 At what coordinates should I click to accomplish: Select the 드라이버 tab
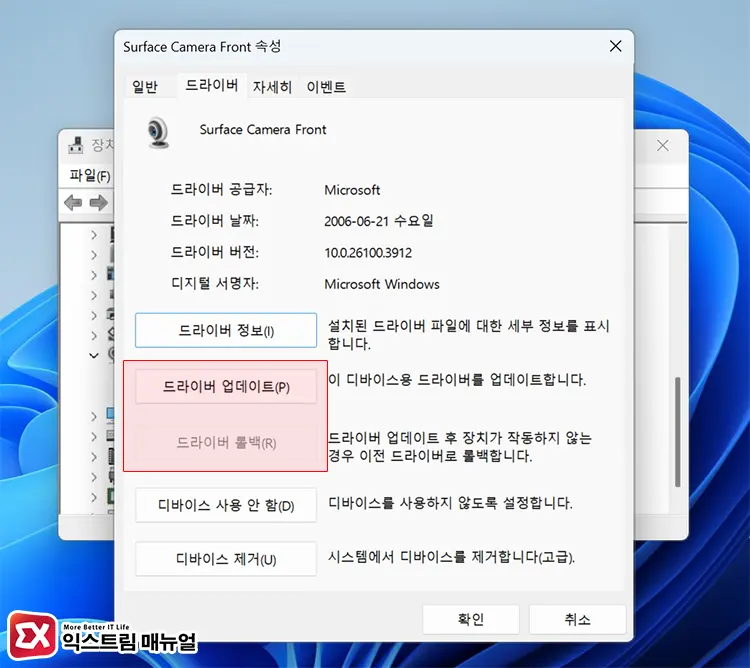click(211, 86)
